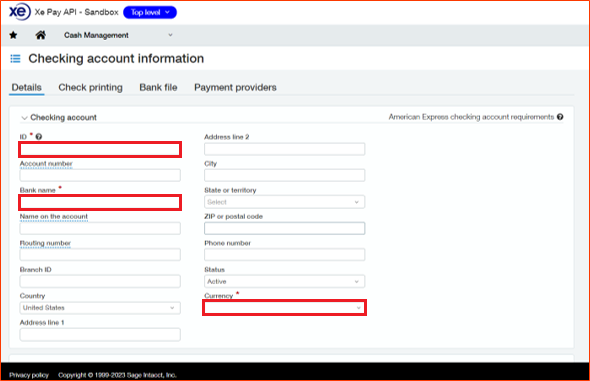The image size is (590, 381).
Task: Open the Status dropdown showing Active
Action: pos(284,281)
